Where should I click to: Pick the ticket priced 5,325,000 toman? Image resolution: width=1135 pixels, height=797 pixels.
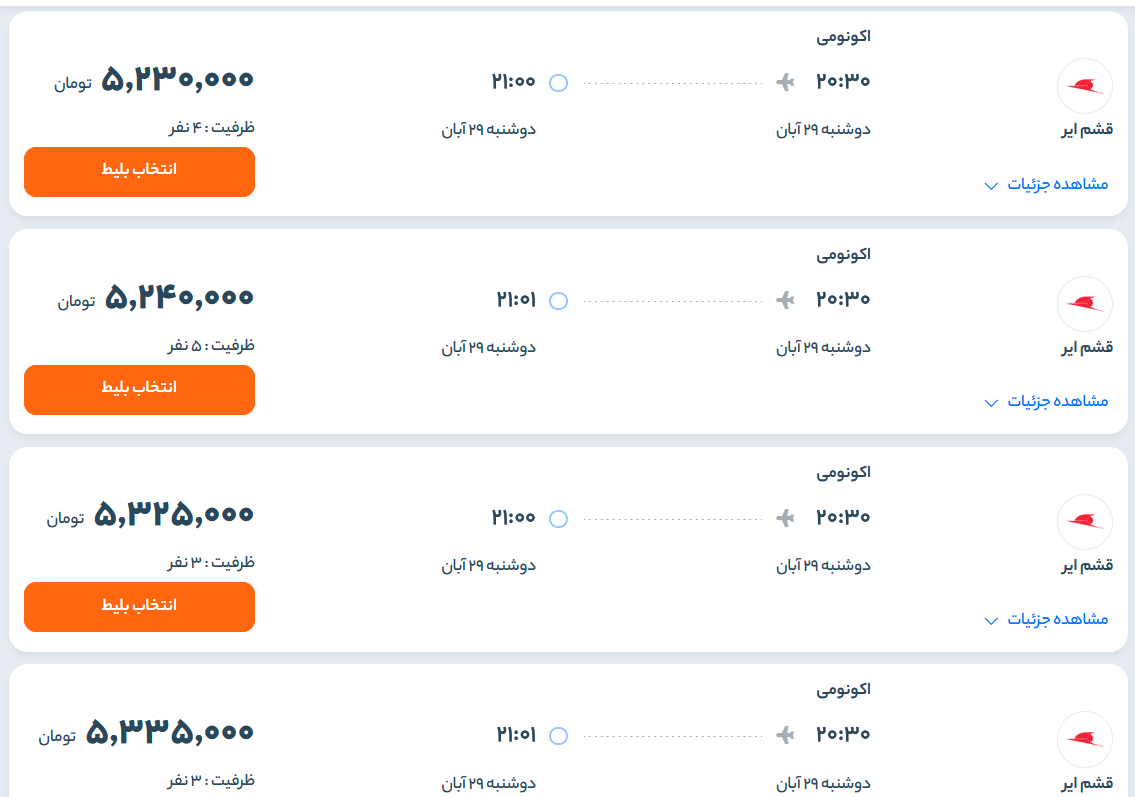pyautogui.click(x=139, y=606)
